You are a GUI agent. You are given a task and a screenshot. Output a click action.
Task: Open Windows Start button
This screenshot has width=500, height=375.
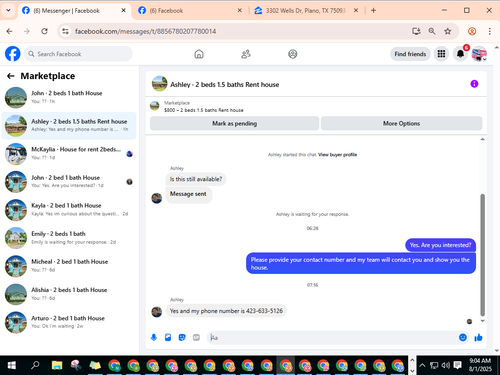[12, 366]
